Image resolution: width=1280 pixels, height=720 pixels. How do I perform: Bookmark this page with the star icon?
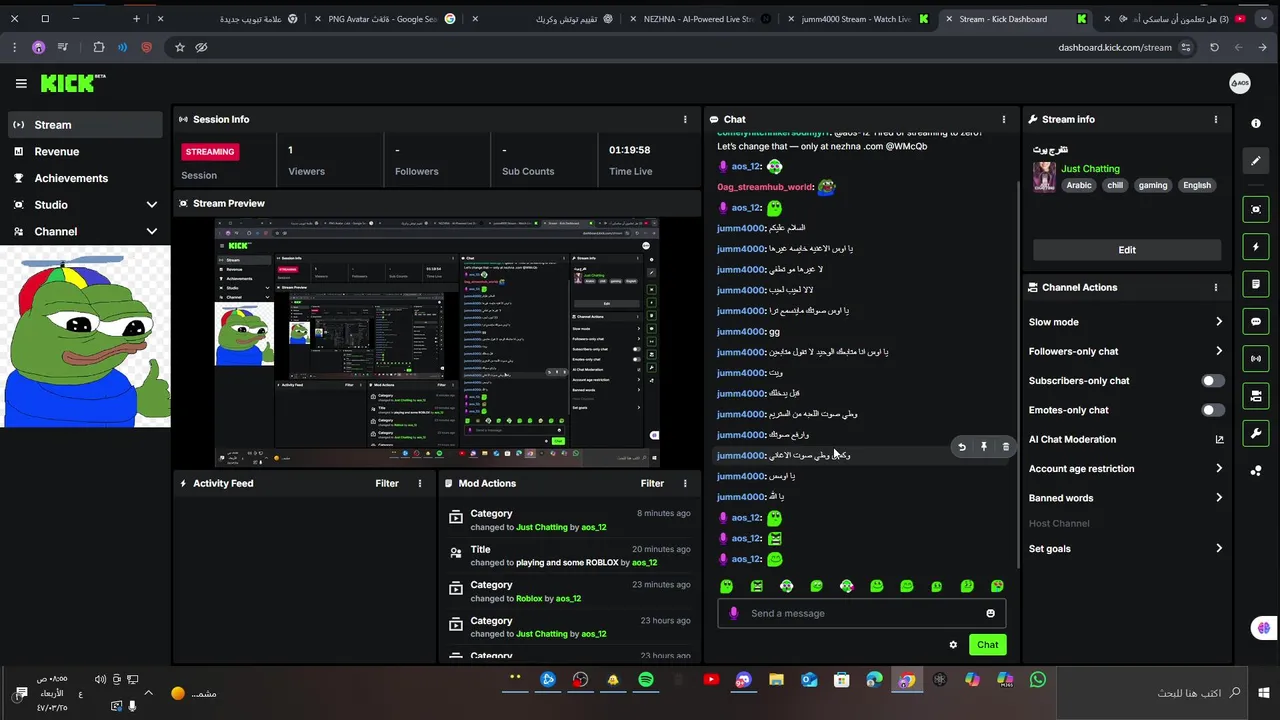click(180, 47)
